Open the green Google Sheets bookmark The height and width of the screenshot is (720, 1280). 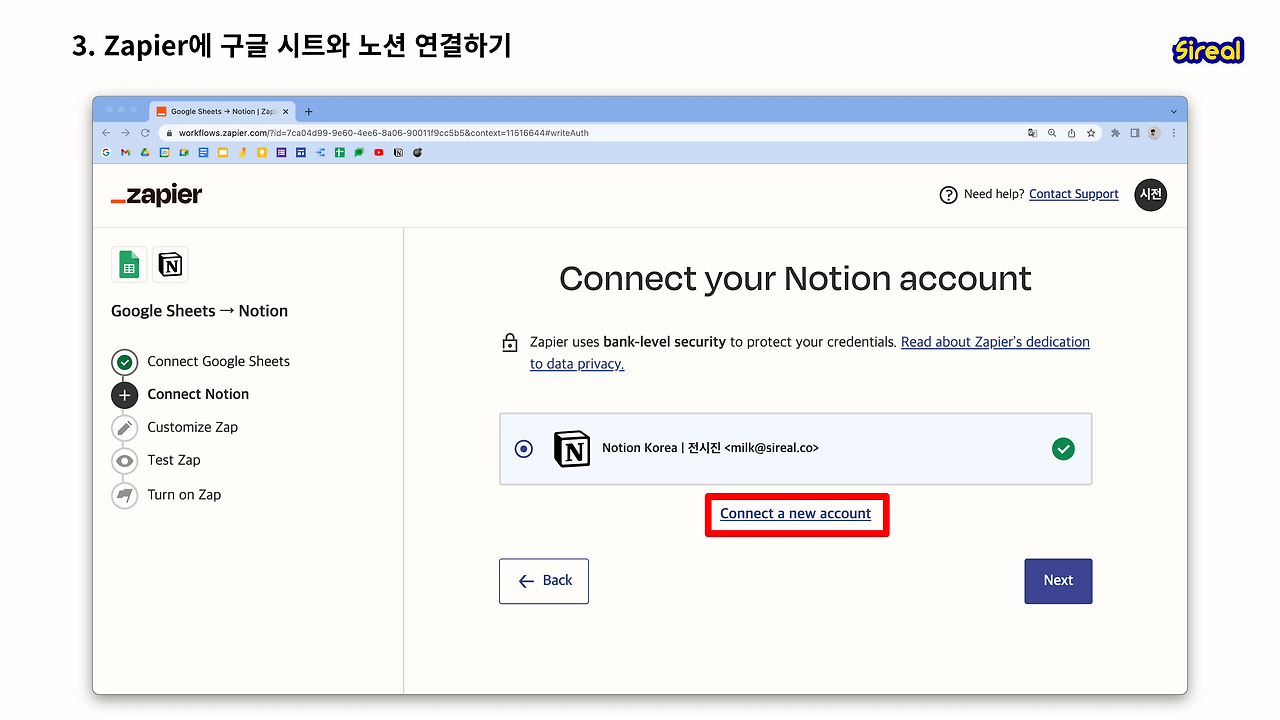pos(340,153)
